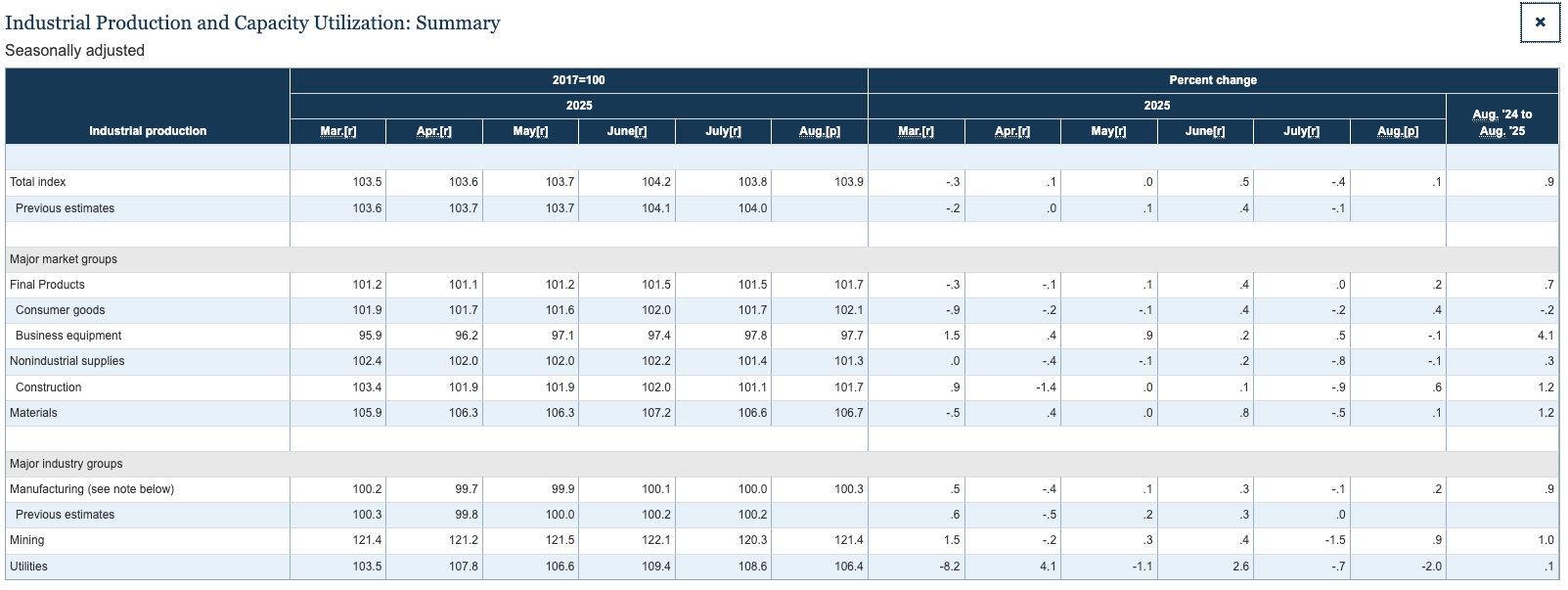Click the Mining row label
This screenshot has width=1568, height=590.
pos(27,540)
